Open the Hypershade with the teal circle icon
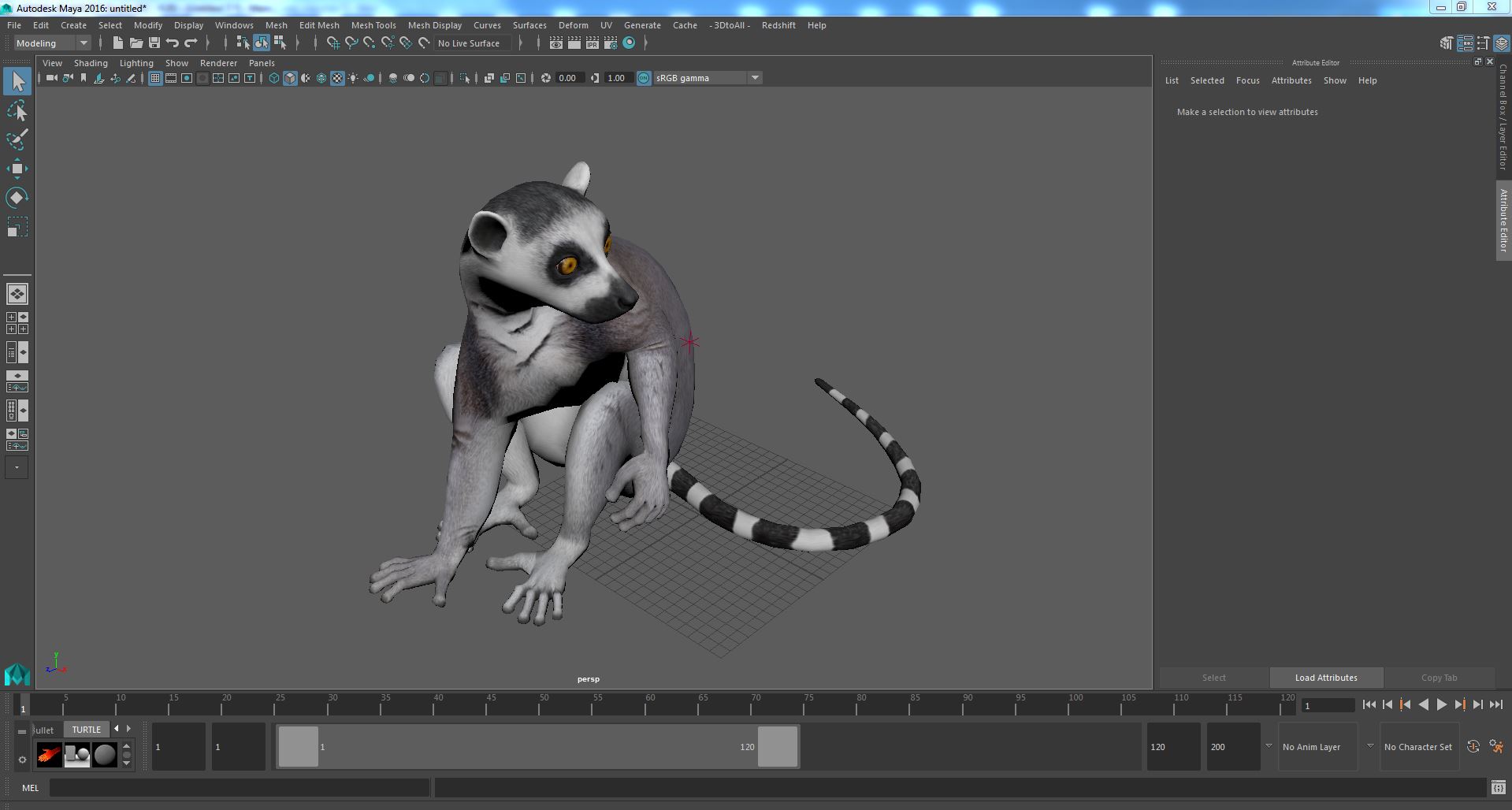This screenshot has height=810, width=1512. click(629, 43)
